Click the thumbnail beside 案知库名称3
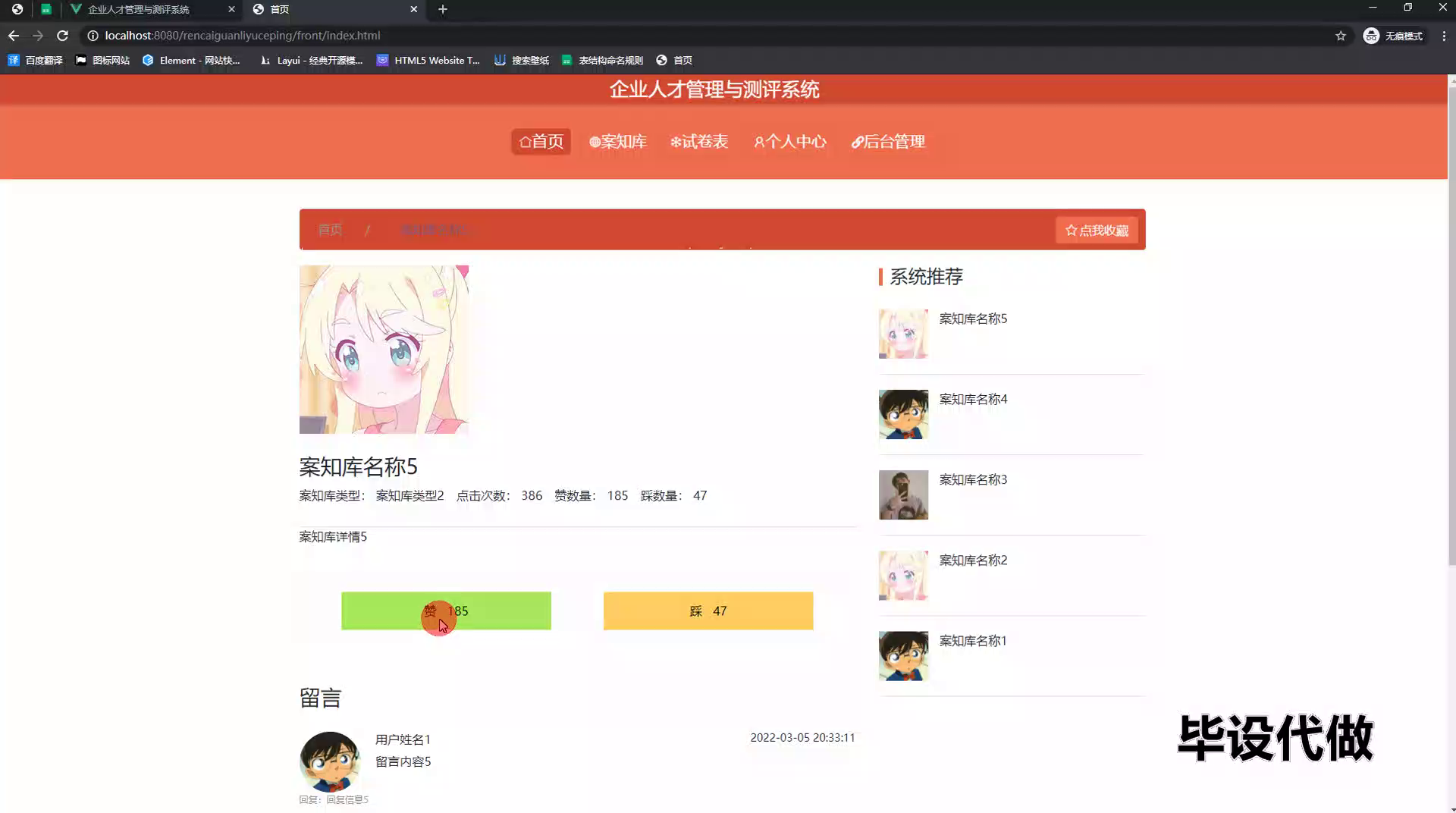The image size is (1456, 813). (x=903, y=494)
